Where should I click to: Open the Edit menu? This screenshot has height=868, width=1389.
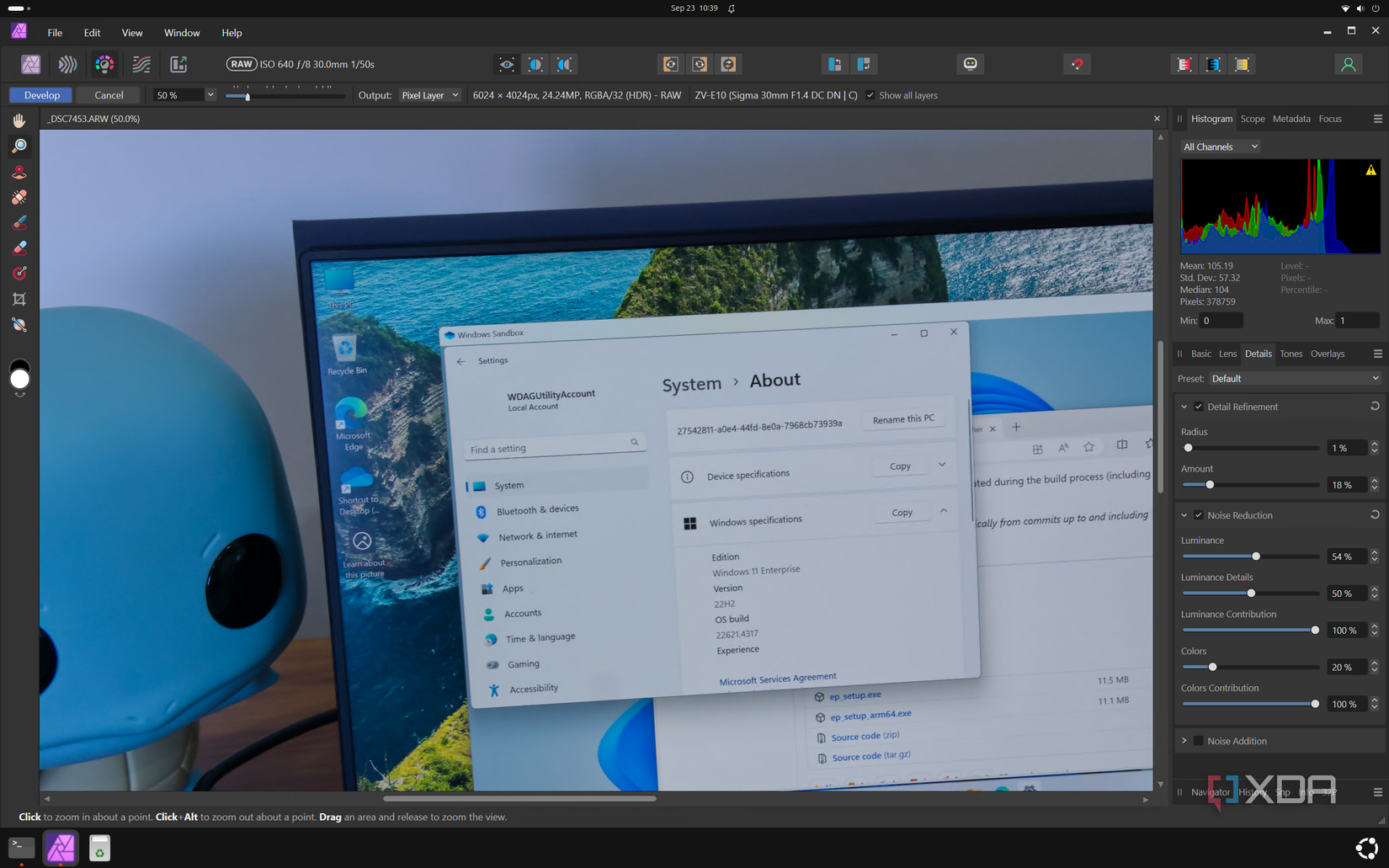(92, 33)
